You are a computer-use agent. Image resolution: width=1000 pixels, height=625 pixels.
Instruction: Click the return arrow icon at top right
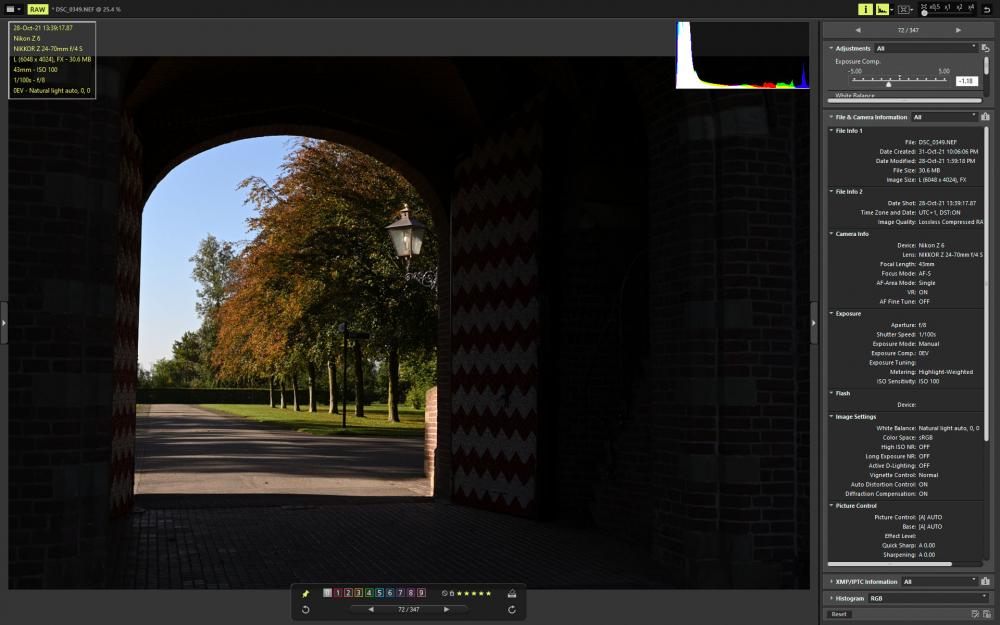pyautogui.click(x=987, y=10)
